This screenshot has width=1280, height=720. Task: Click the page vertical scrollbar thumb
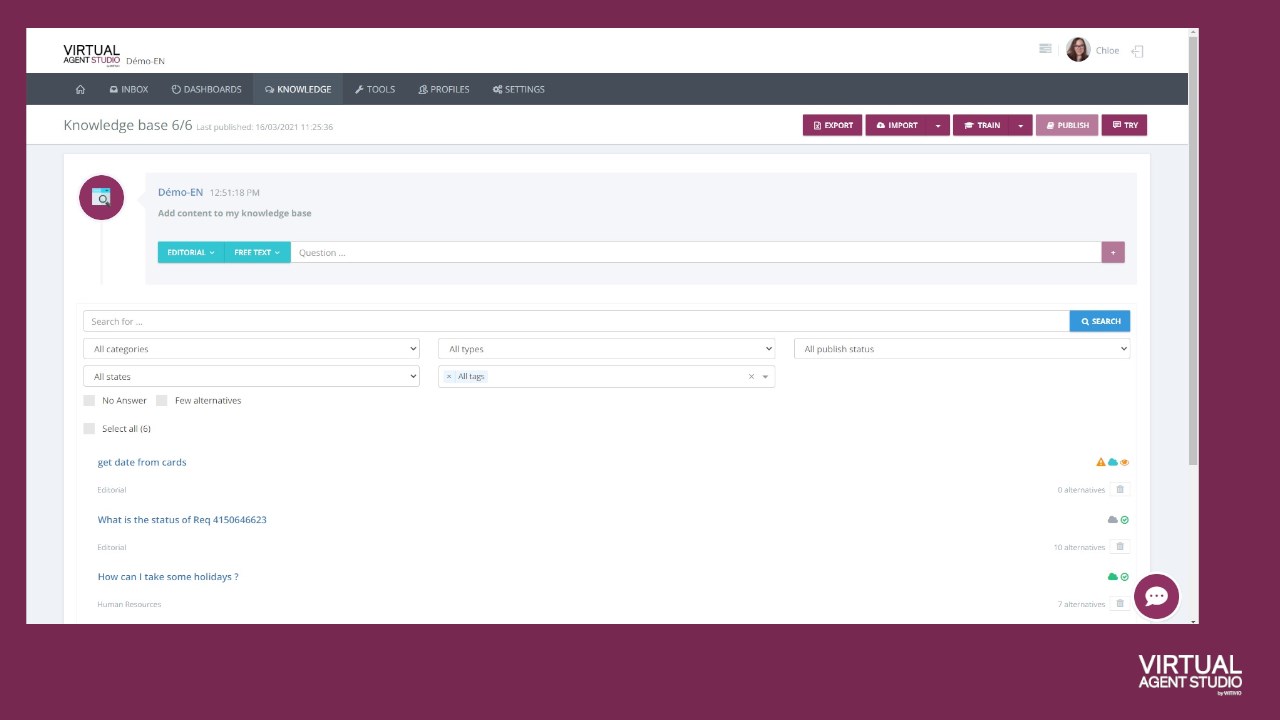coord(1193,250)
